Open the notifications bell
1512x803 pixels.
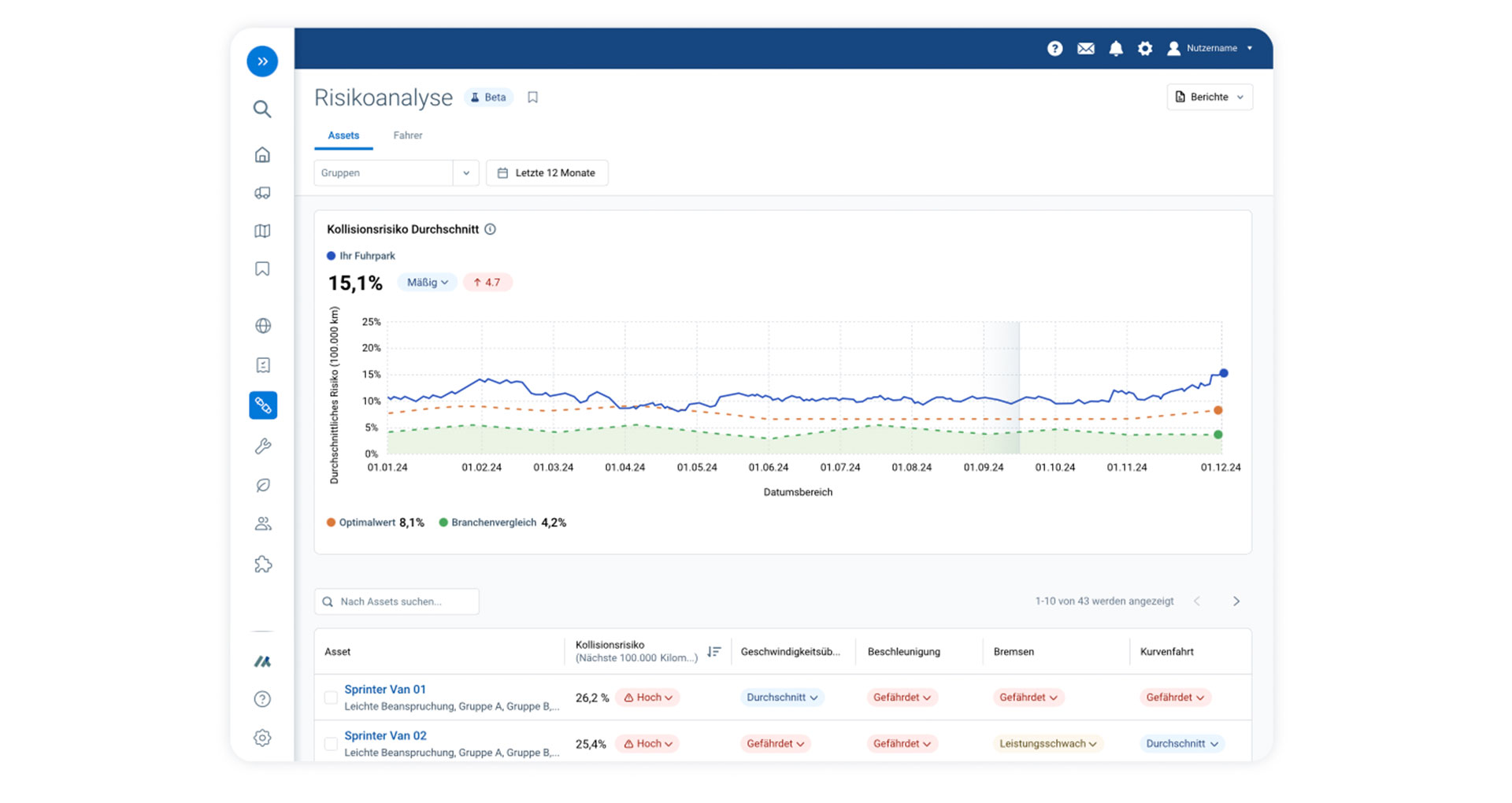pyautogui.click(x=1116, y=49)
